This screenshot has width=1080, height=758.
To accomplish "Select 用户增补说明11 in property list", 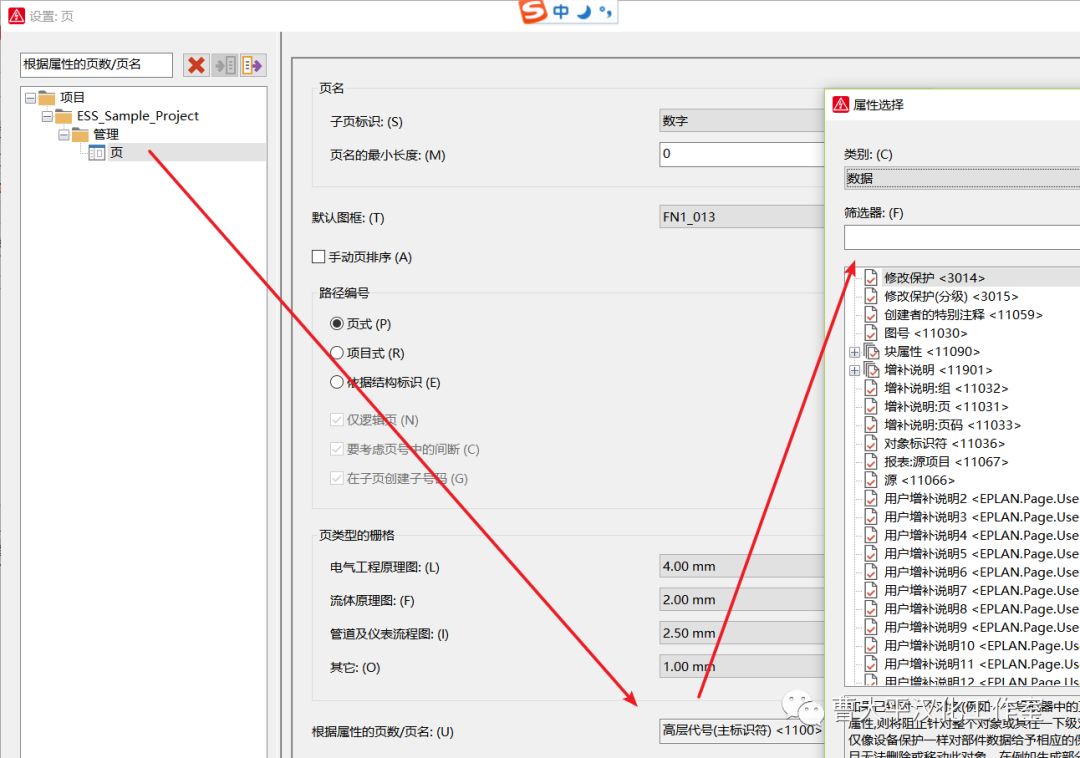I will click(981, 664).
